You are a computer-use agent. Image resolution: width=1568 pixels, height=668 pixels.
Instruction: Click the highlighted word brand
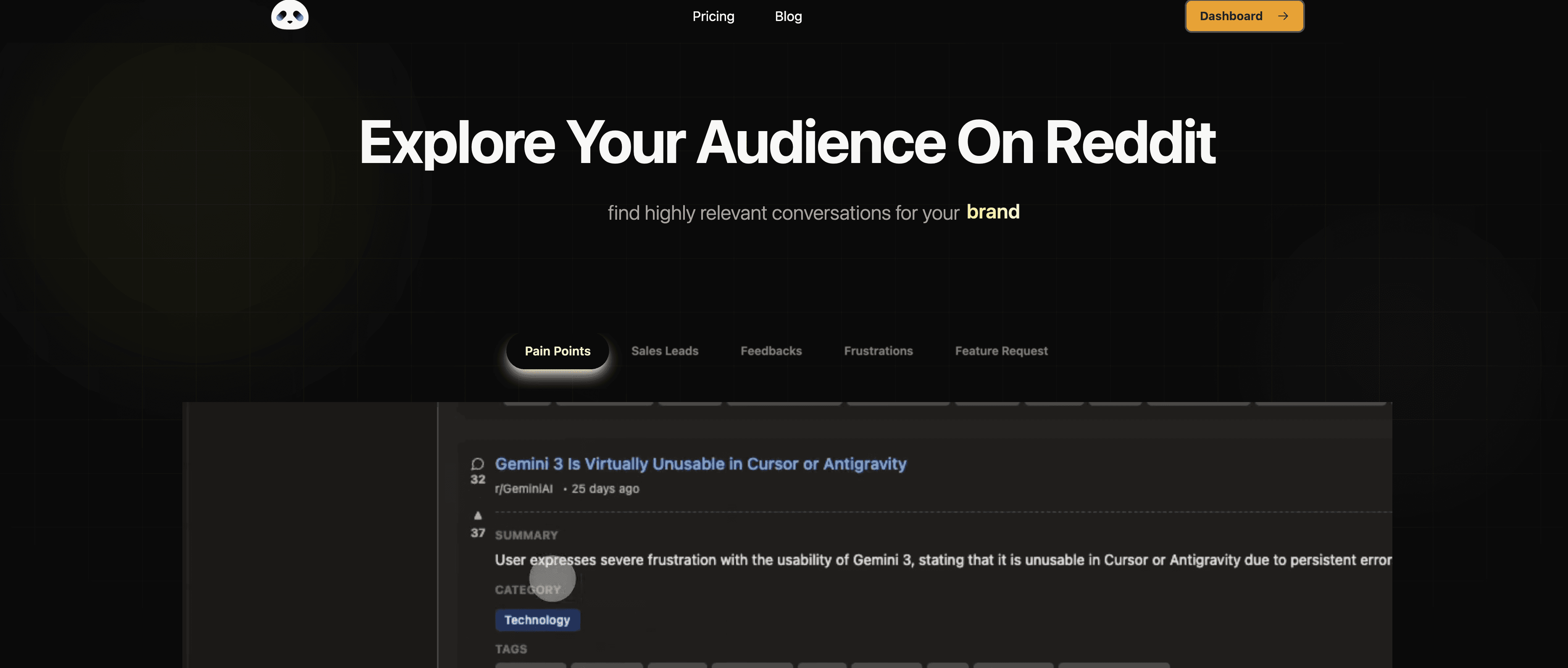click(x=993, y=212)
